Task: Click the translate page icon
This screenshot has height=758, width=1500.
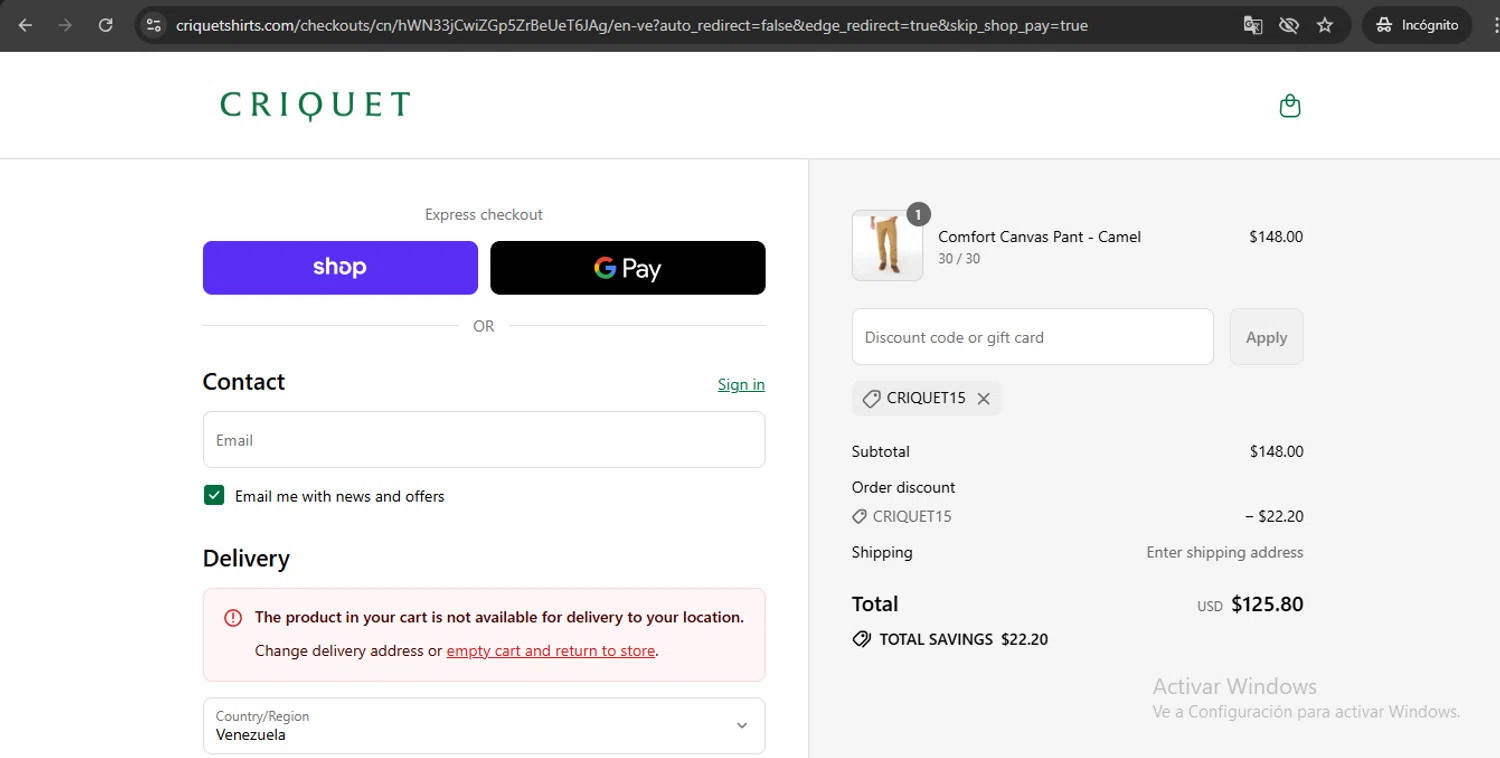Action: [1253, 25]
